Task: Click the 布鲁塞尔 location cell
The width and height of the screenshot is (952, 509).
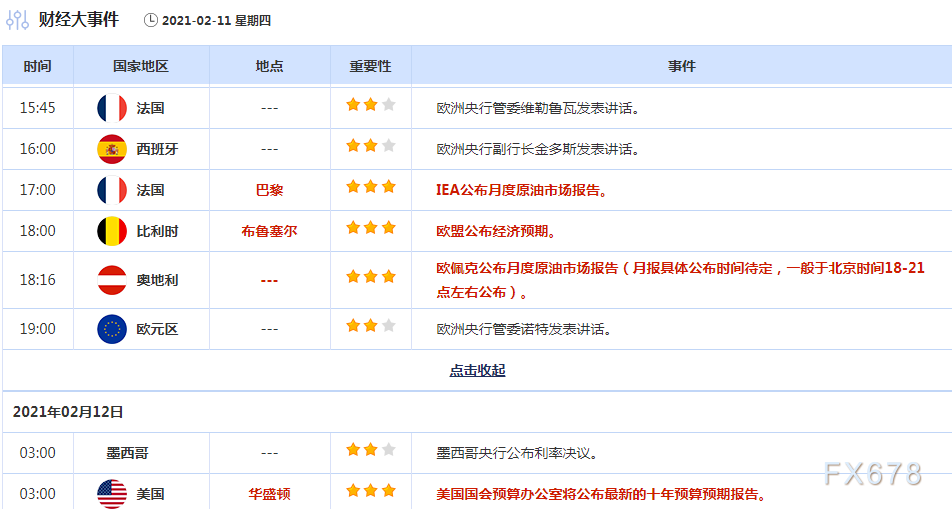Action: (x=270, y=231)
